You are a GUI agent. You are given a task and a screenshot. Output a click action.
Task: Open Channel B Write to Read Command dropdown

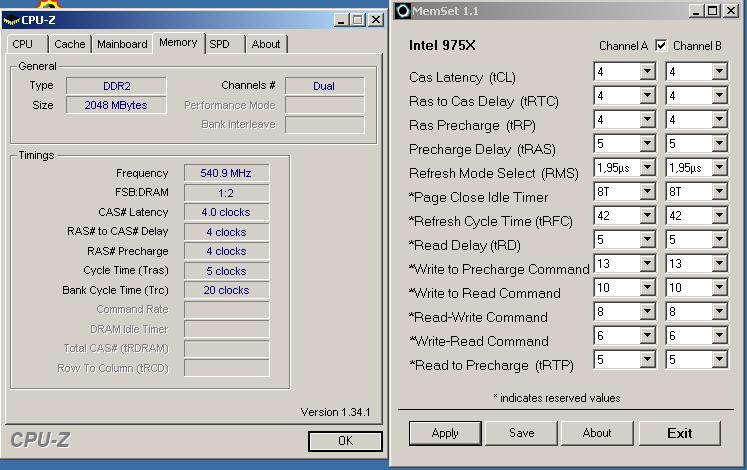point(719,288)
